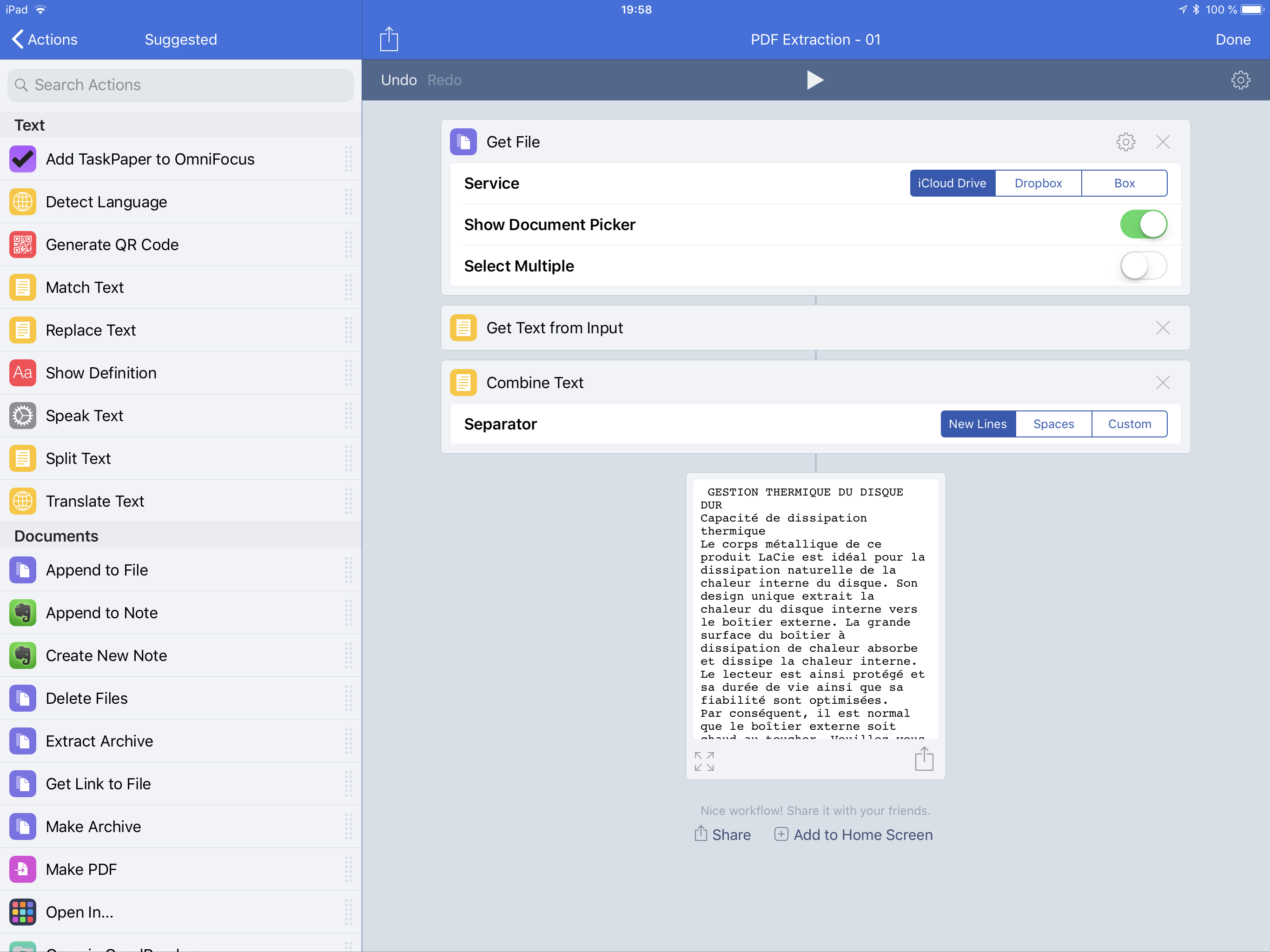
Task: Remove the Combine Text action
Action: (x=1163, y=383)
